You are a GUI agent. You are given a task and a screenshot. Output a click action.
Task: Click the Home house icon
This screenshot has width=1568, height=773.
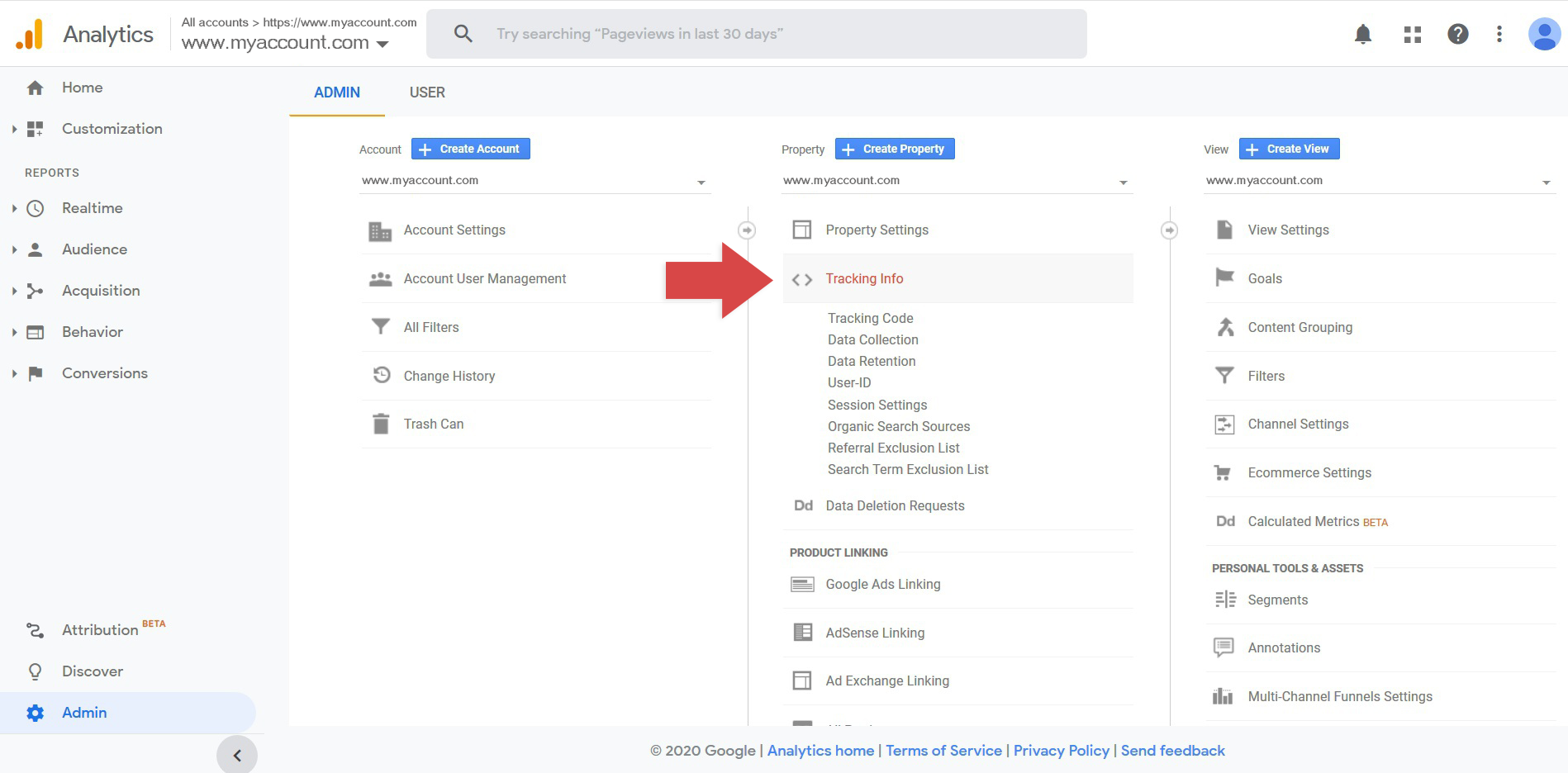pos(35,88)
